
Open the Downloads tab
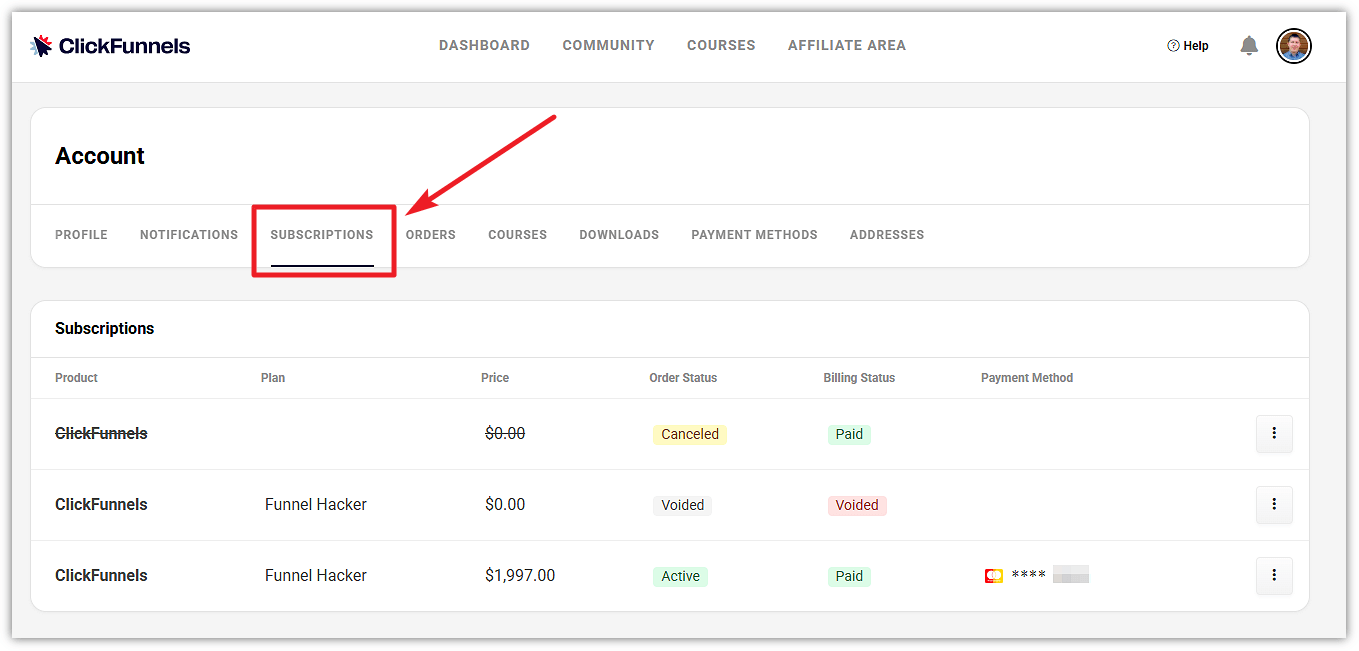click(619, 234)
